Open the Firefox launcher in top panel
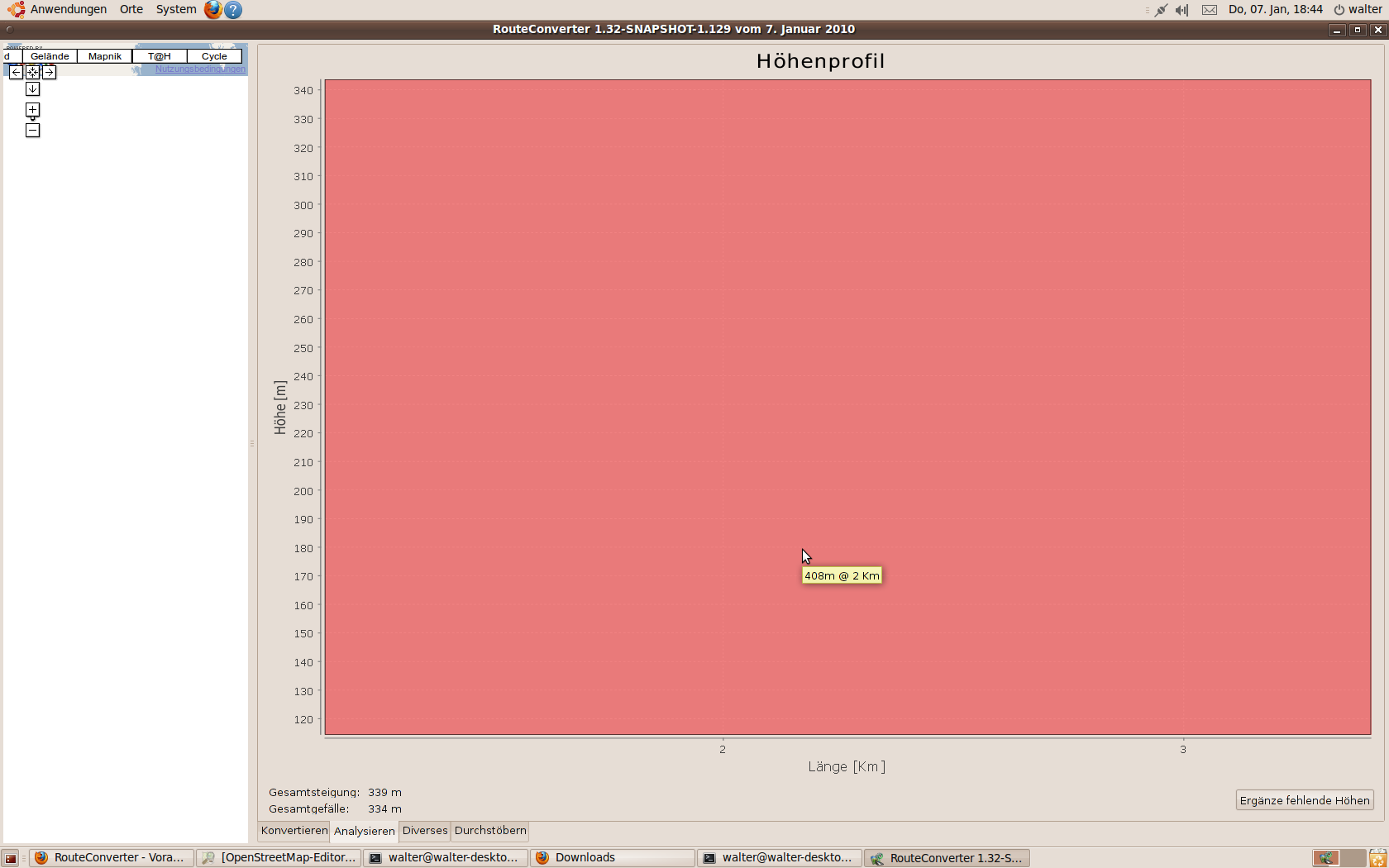Image resolution: width=1389 pixels, height=868 pixels. (212, 10)
